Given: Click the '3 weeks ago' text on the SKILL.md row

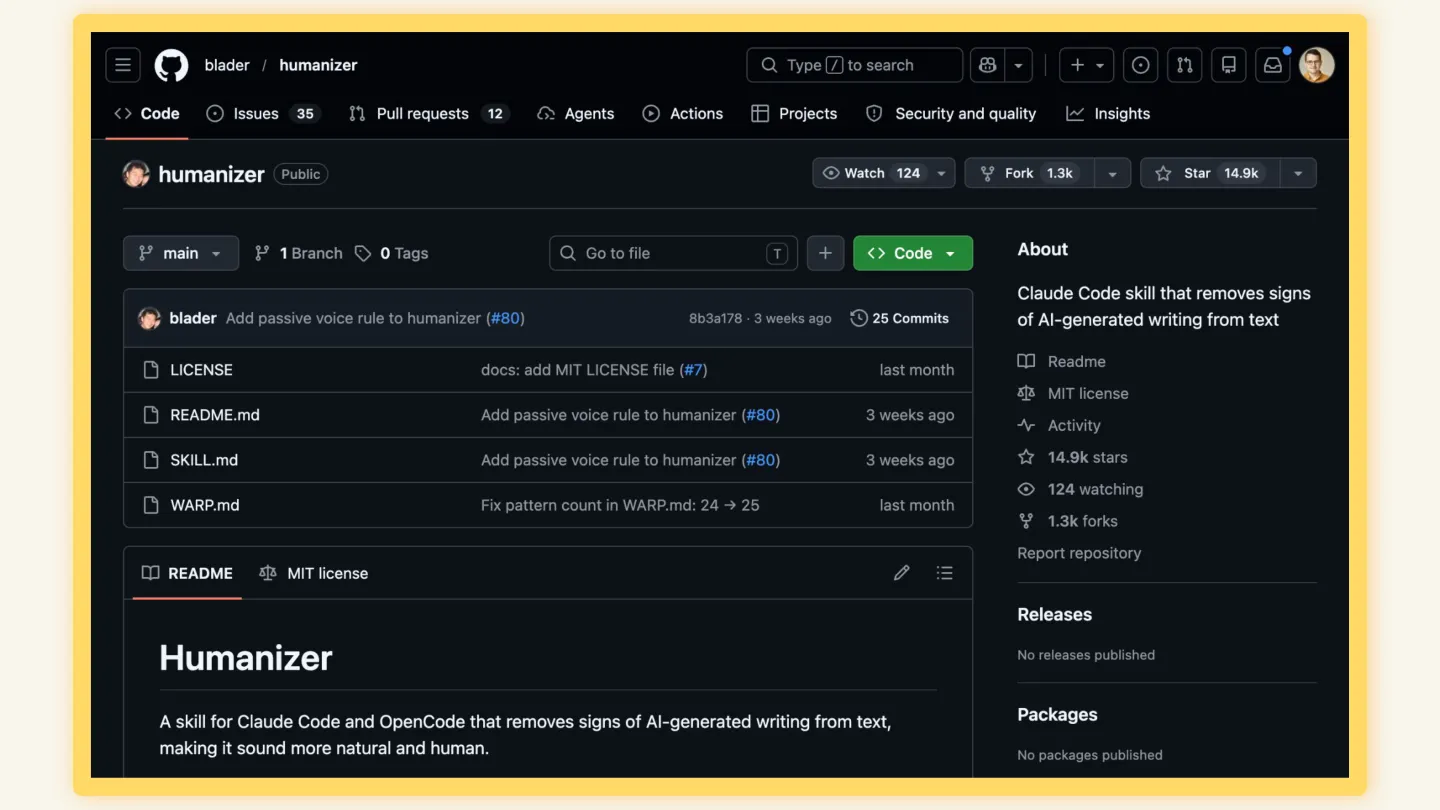Looking at the screenshot, I should pyautogui.click(x=910, y=460).
